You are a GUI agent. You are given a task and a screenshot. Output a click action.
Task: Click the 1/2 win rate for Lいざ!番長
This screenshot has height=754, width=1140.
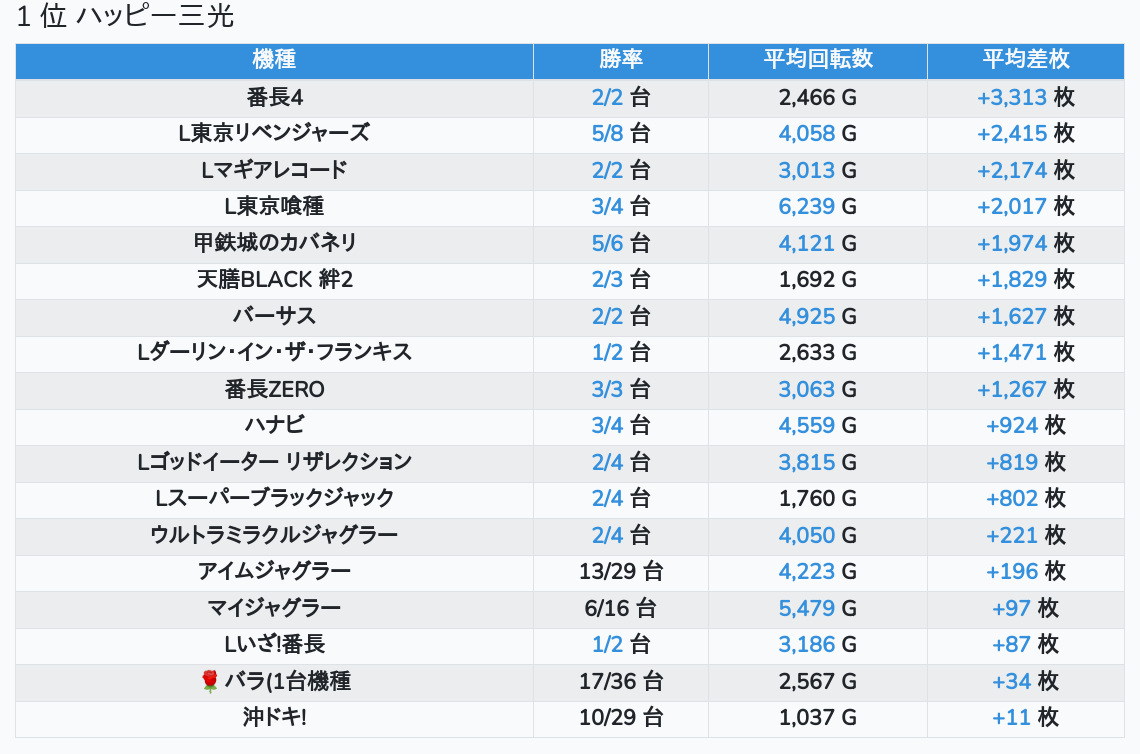(x=607, y=645)
